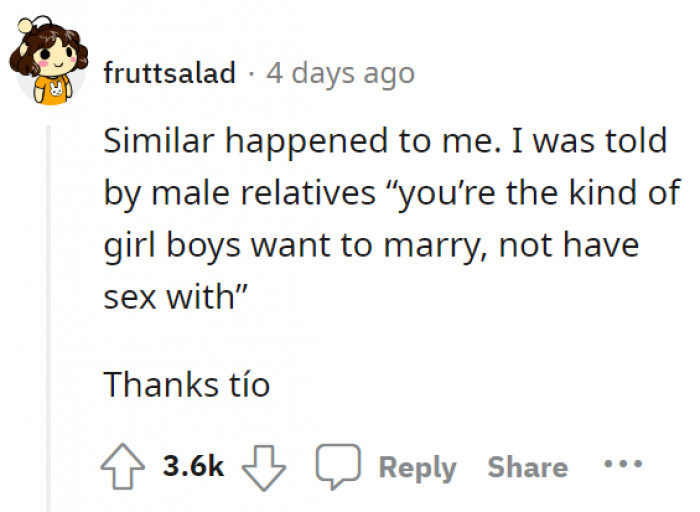Open the three-dot more options menu
The width and height of the screenshot is (700, 512).
(619, 466)
